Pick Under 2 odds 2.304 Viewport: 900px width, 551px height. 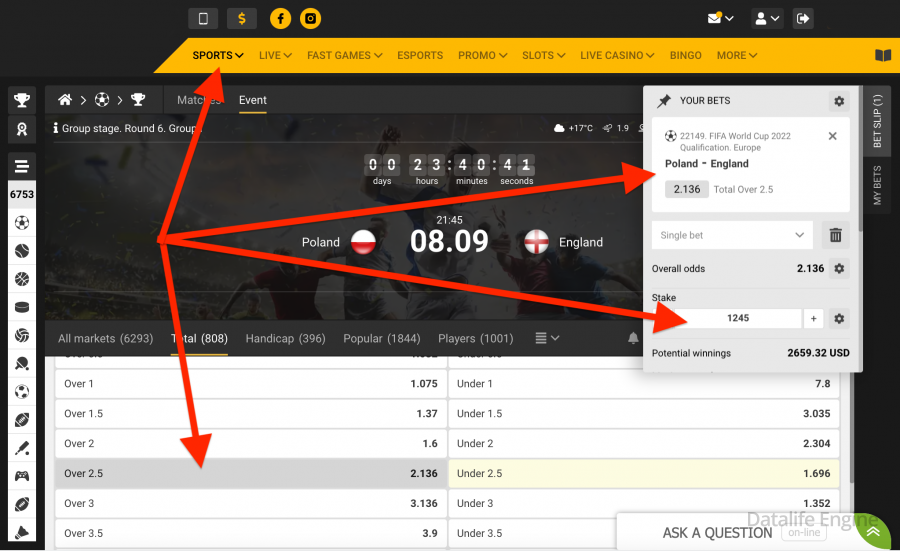pos(643,443)
